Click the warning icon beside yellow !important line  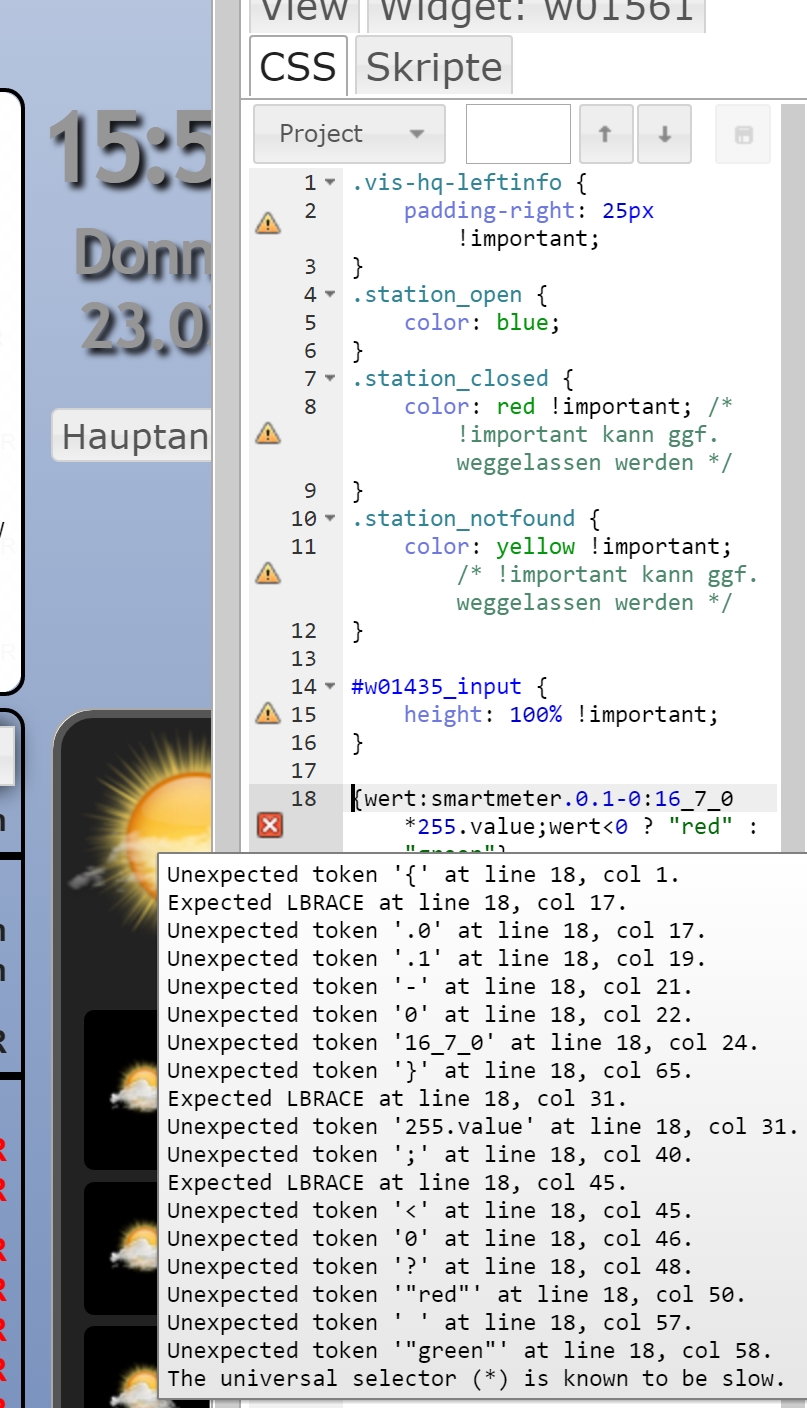click(268, 573)
